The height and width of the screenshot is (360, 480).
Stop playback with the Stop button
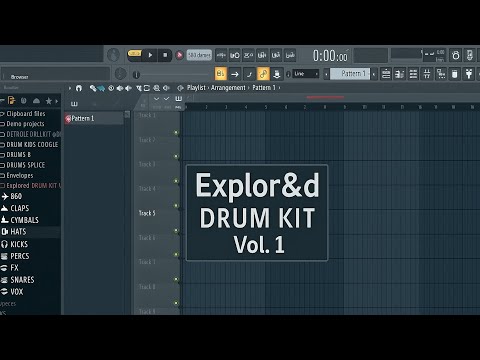165,55
